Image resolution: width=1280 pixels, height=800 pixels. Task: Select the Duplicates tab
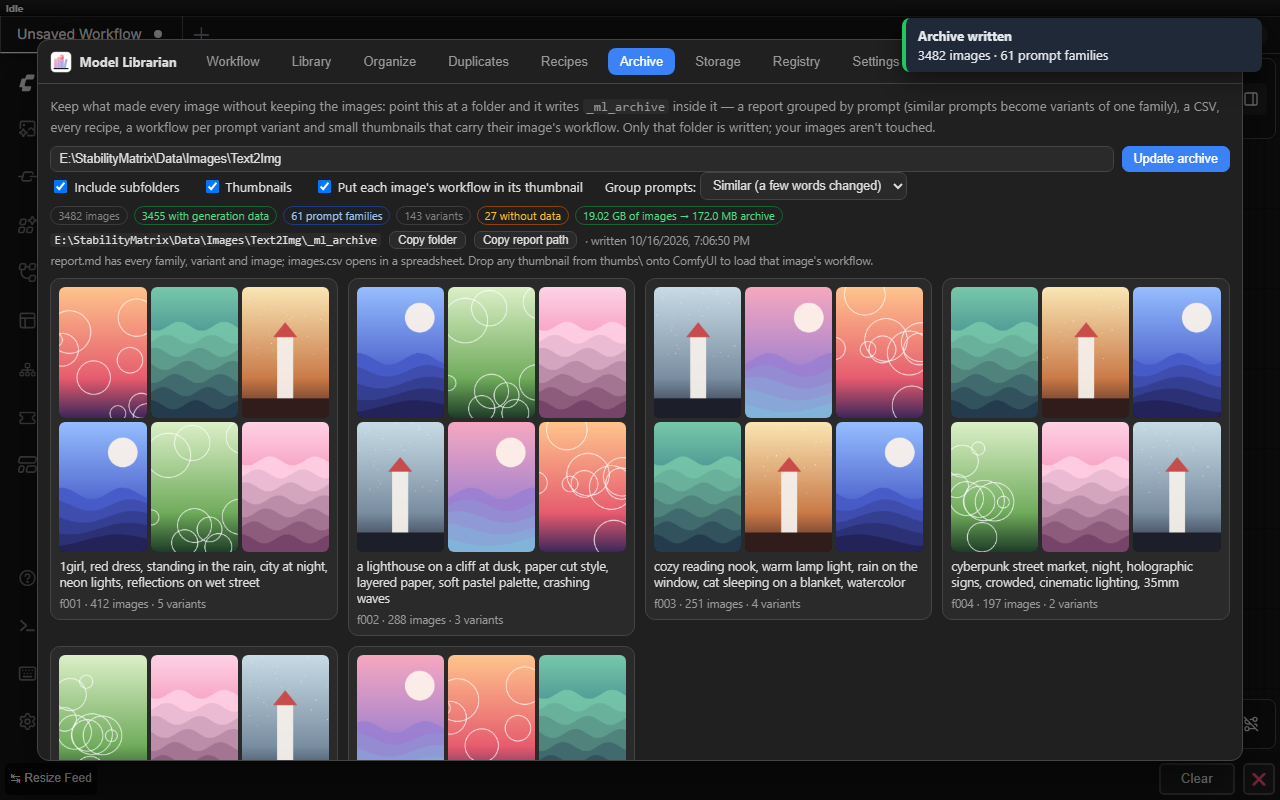pos(479,62)
